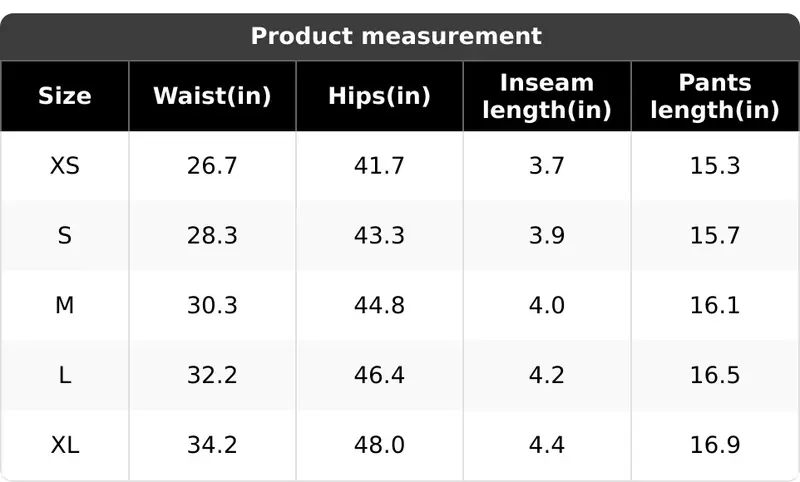Select the 4.4 inseam value
Image resolution: width=800 pixels, height=482 pixels.
[547, 445]
